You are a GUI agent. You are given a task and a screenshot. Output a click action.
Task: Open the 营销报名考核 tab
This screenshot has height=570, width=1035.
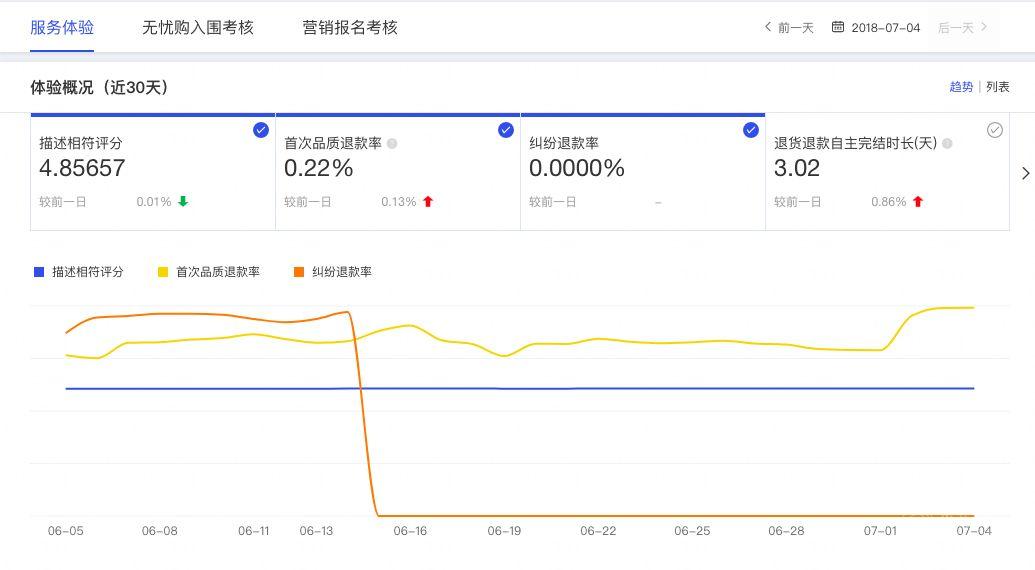(350, 28)
